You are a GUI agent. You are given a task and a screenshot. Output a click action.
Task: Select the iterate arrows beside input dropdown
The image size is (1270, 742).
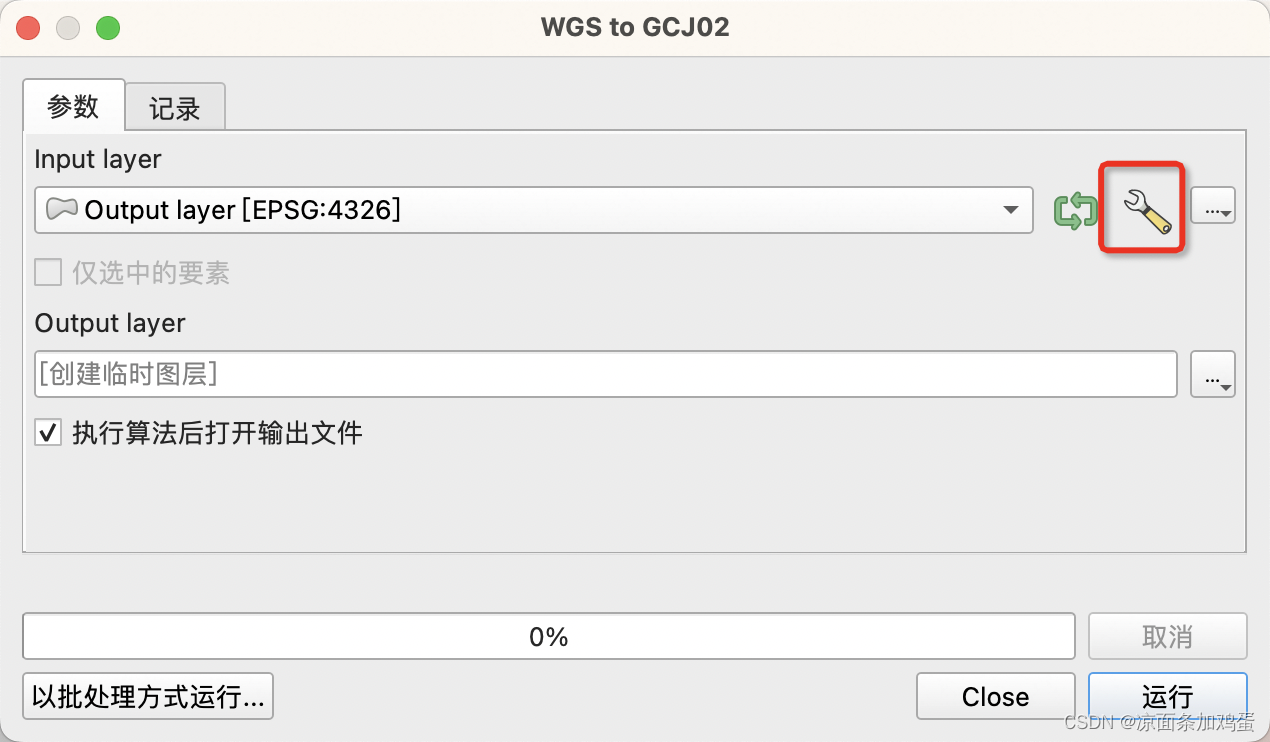(1075, 209)
